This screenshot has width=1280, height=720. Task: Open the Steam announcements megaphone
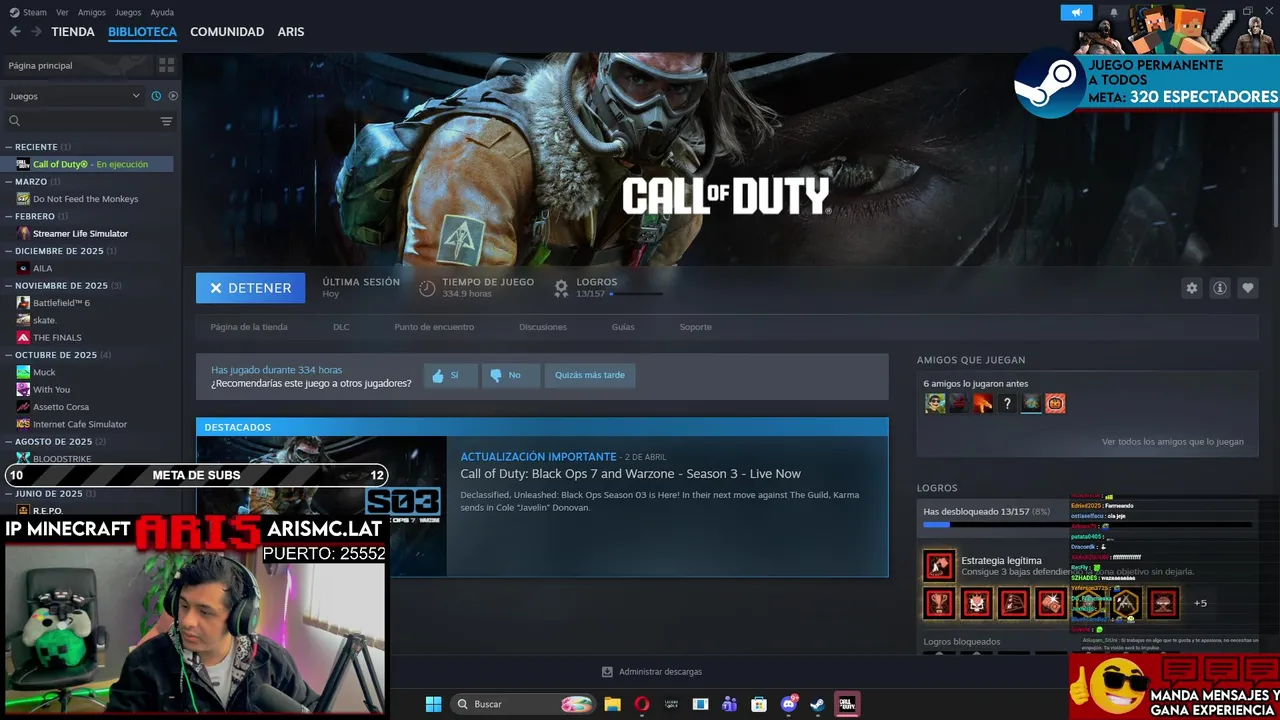pos(1076,12)
